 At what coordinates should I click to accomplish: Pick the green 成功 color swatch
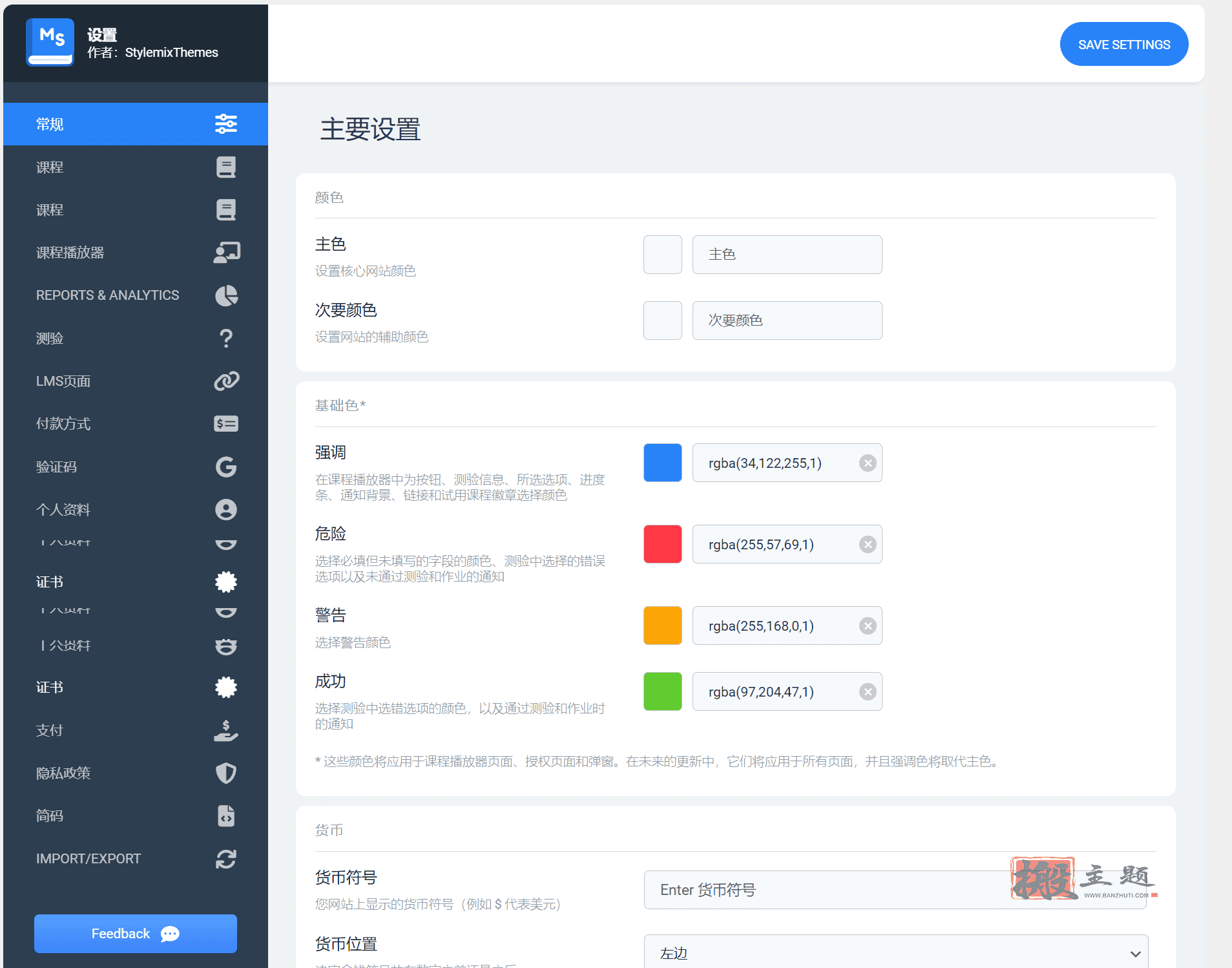663,691
